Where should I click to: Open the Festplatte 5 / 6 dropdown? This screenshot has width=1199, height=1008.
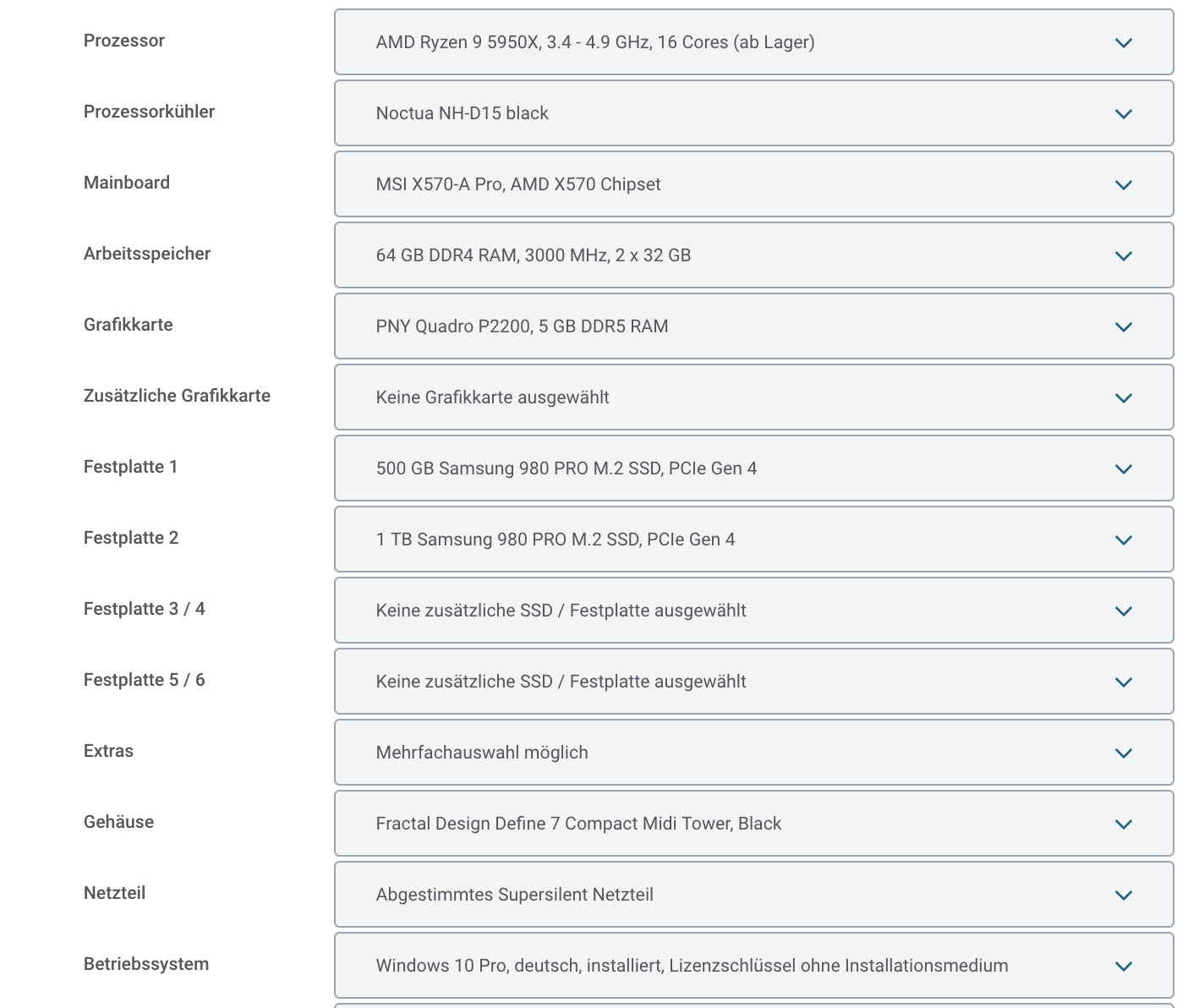[x=753, y=682]
